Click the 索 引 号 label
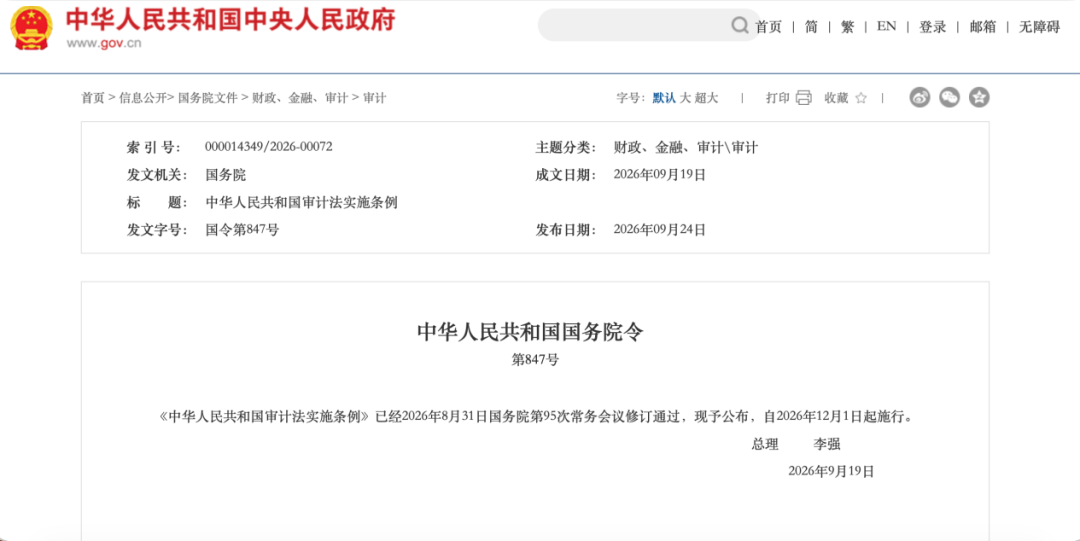The image size is (1080, 541). (154, 147)
